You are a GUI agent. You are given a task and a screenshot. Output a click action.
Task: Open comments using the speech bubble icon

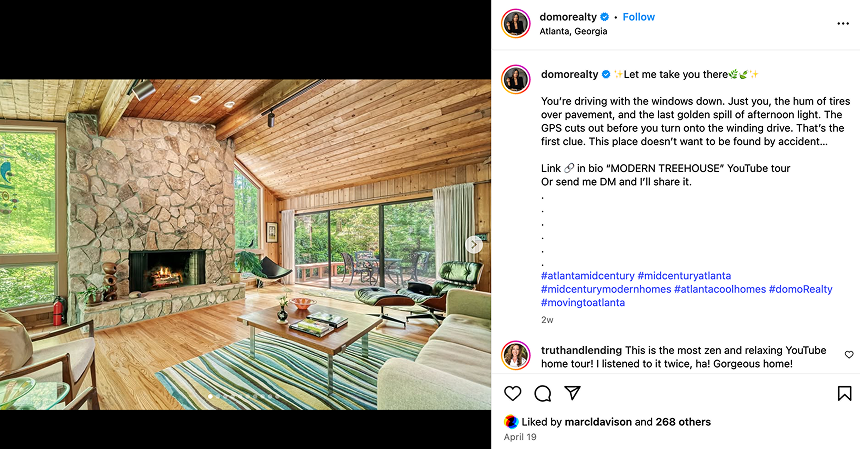point(542,393)
